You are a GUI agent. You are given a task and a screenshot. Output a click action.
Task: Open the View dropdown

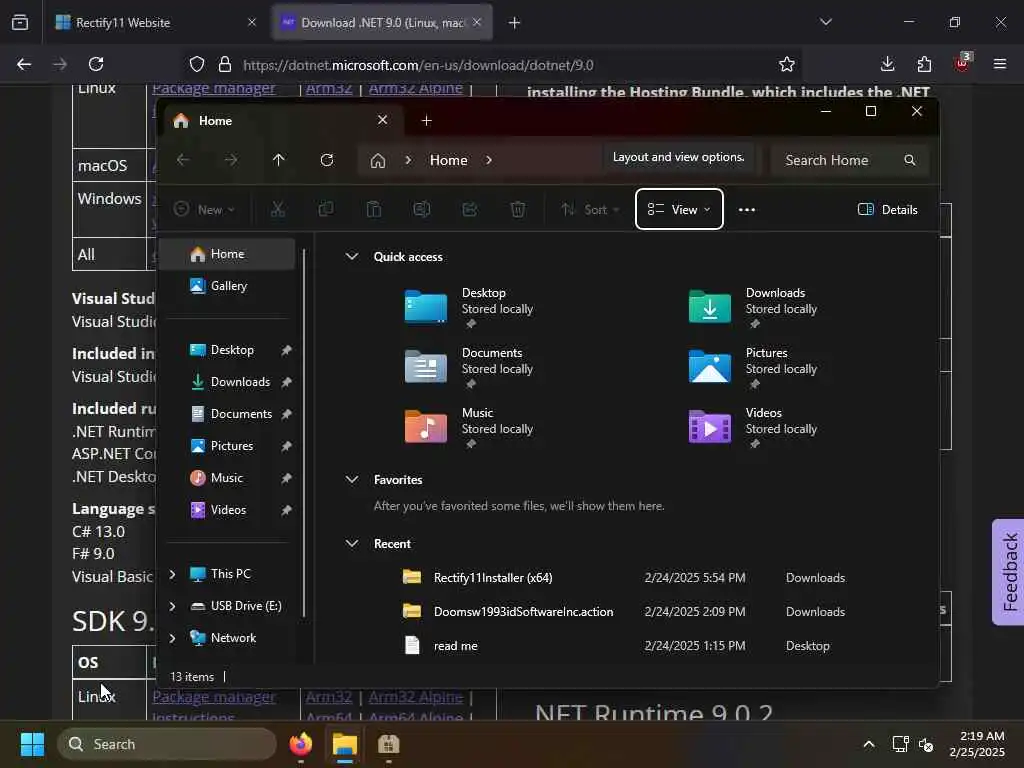[x=679, y=209]
